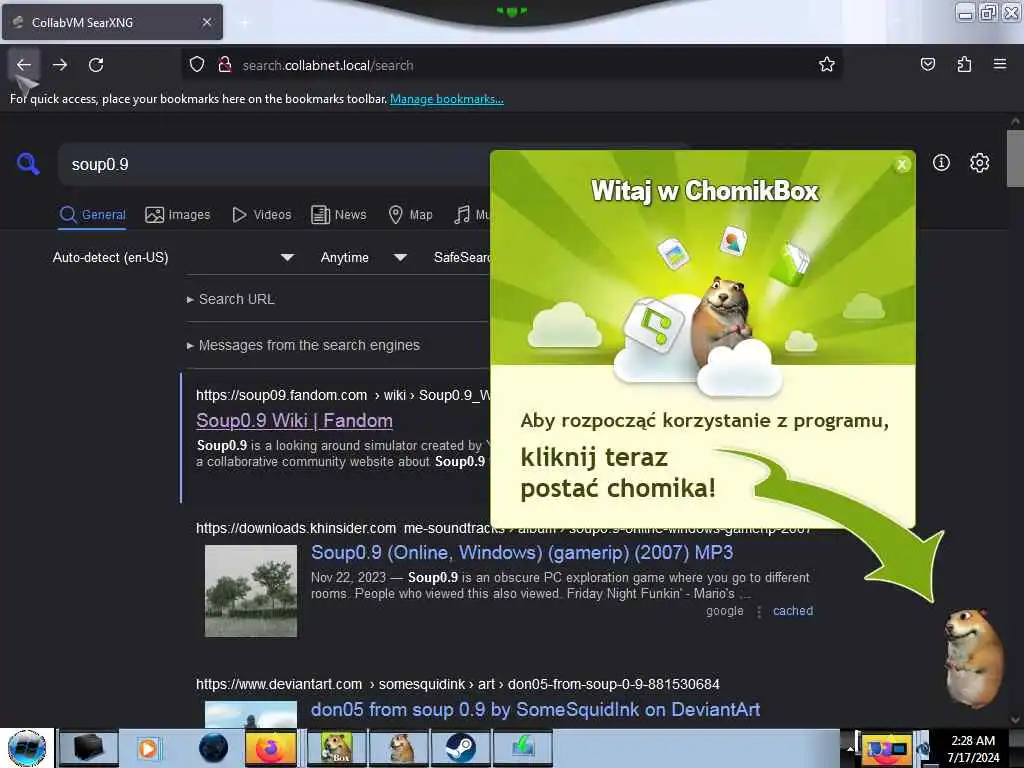Click the blue magnifier search icon
The image size is (1024, 768).
pos(28,163)
